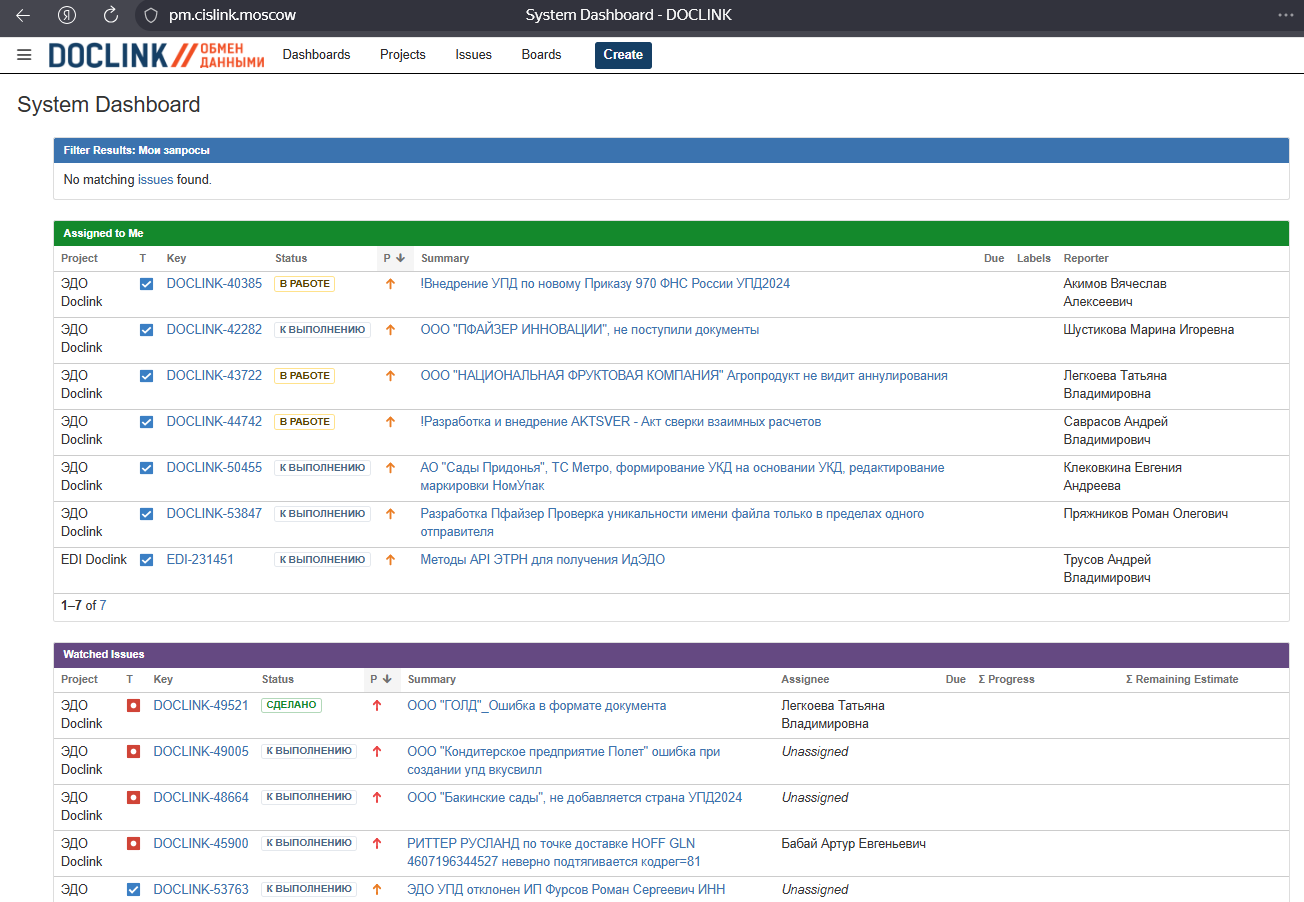Click the red bug icon for DOCLINK-49521

134,706
